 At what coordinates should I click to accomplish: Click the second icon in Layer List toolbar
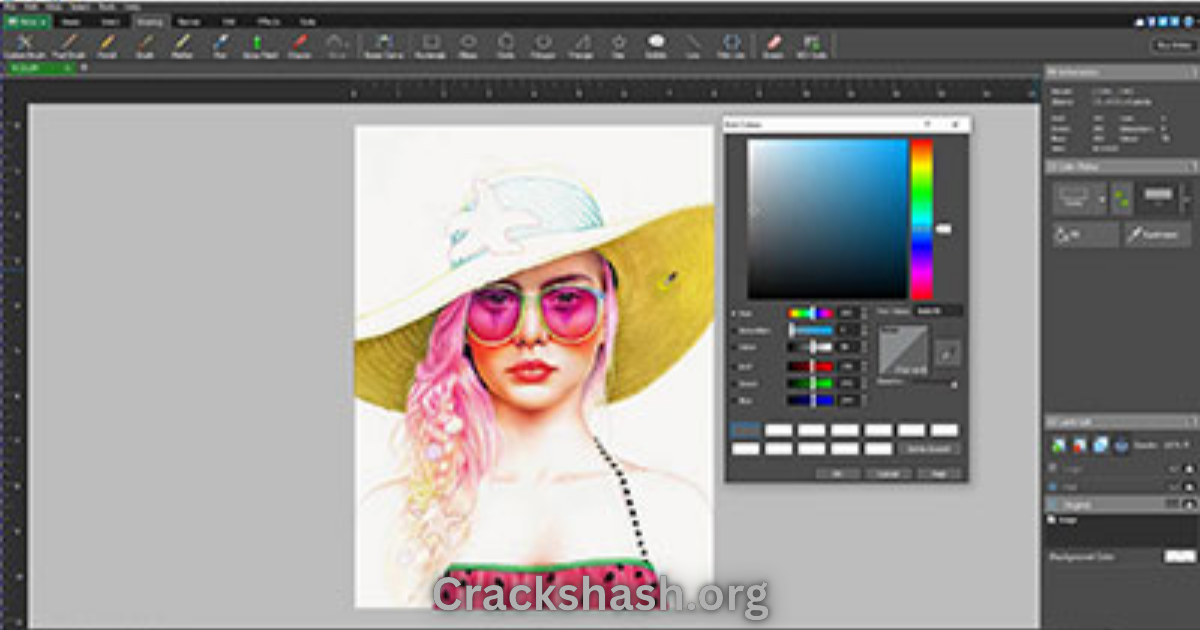1079,444
